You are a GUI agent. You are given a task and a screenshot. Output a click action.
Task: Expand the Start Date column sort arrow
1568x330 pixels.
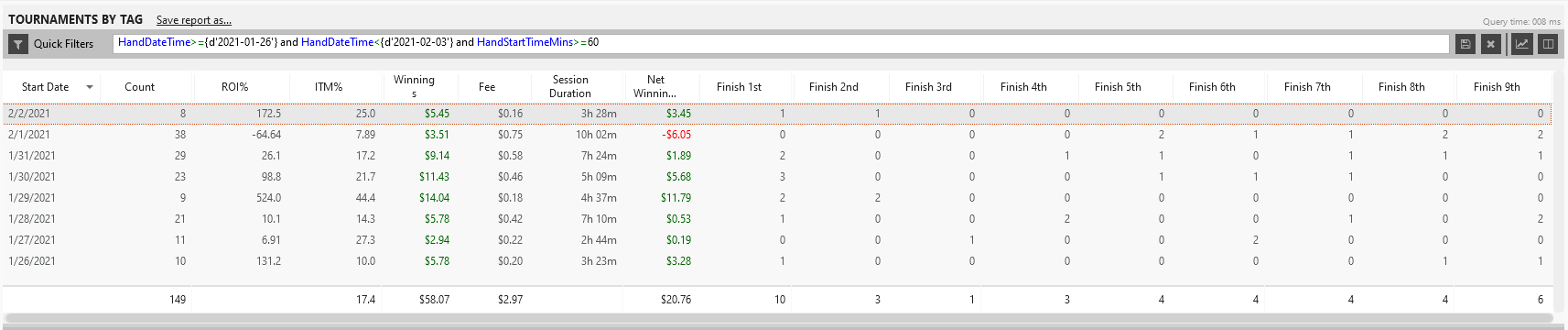(90, 87)
